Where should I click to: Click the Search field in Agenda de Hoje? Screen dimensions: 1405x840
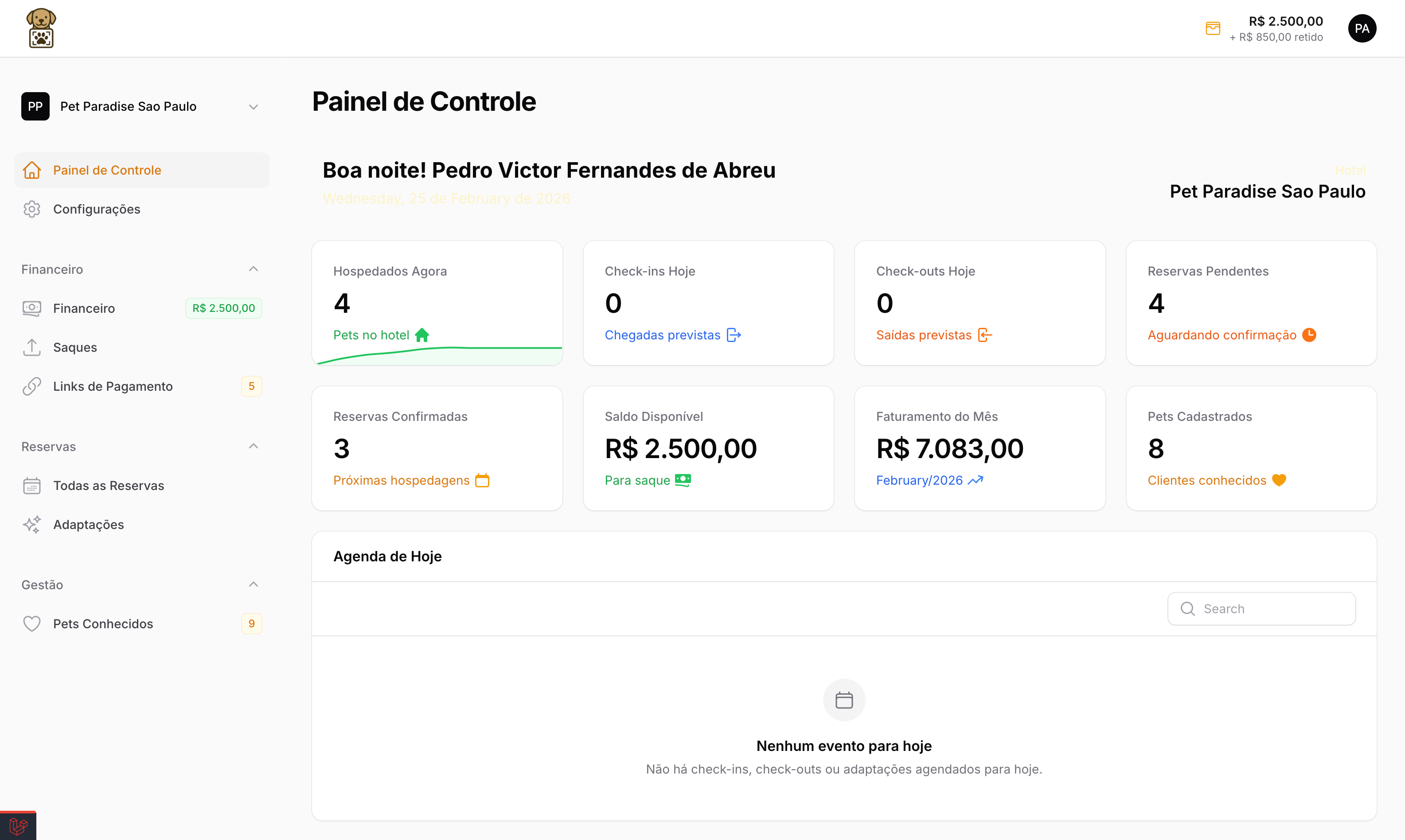coord(1268,608)
